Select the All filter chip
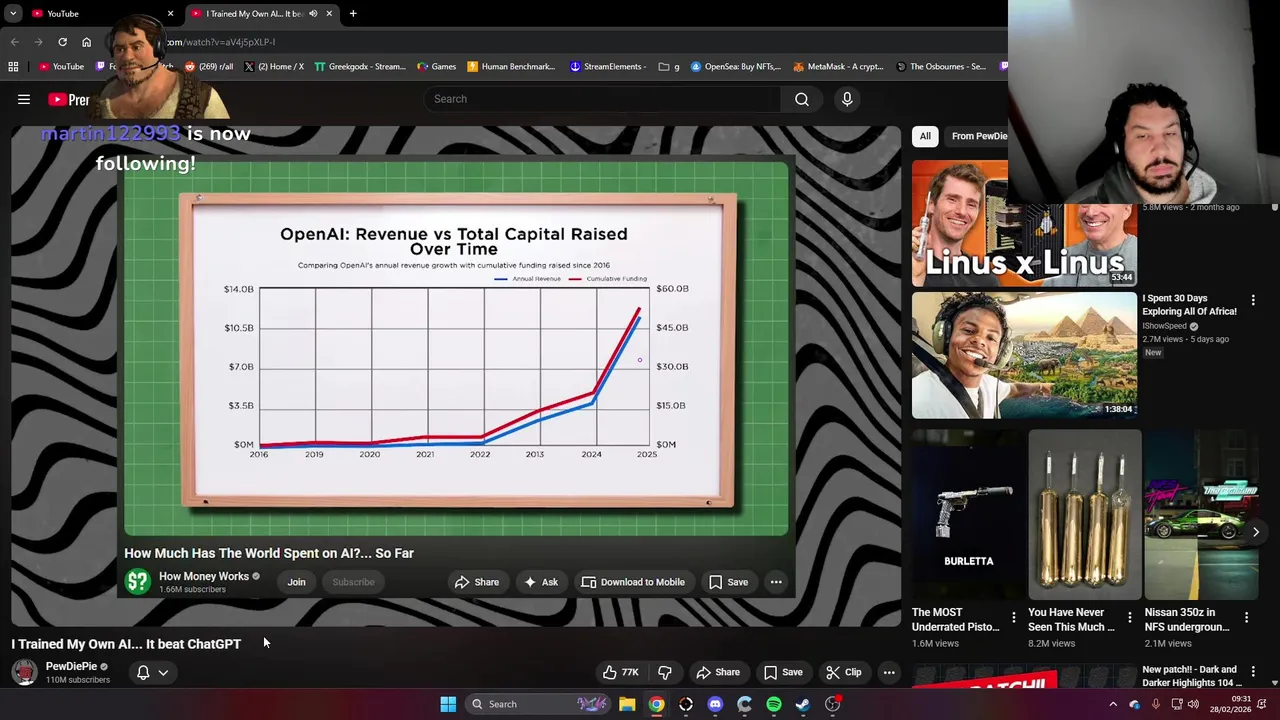The width and height of the screenshot is (1280, 720). pos(925,136)
